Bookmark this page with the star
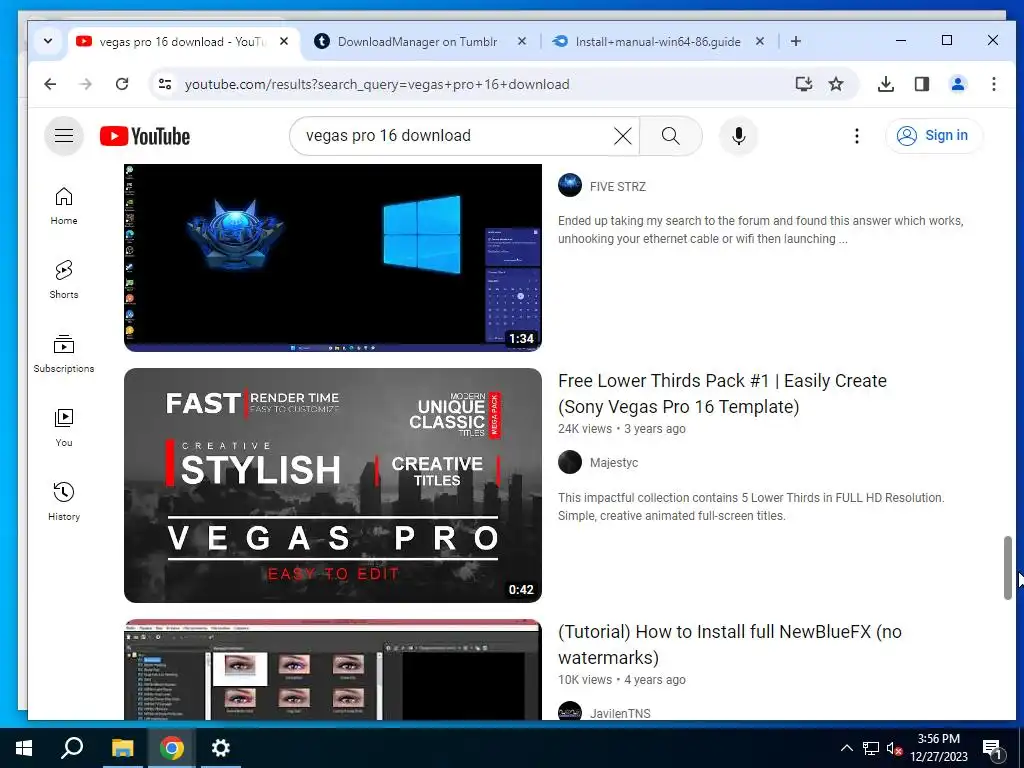Image resolution: width=1024 pixels, height=768 pixels. (x=836, y=84)
